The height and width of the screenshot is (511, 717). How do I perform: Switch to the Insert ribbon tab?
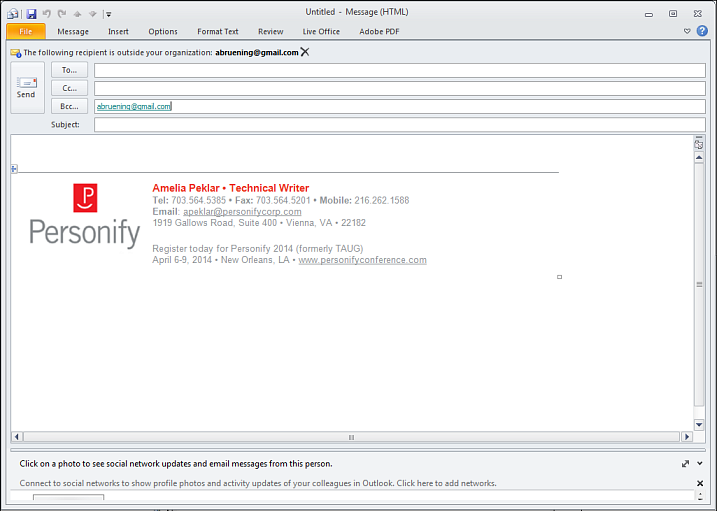[x=118, y=32]
